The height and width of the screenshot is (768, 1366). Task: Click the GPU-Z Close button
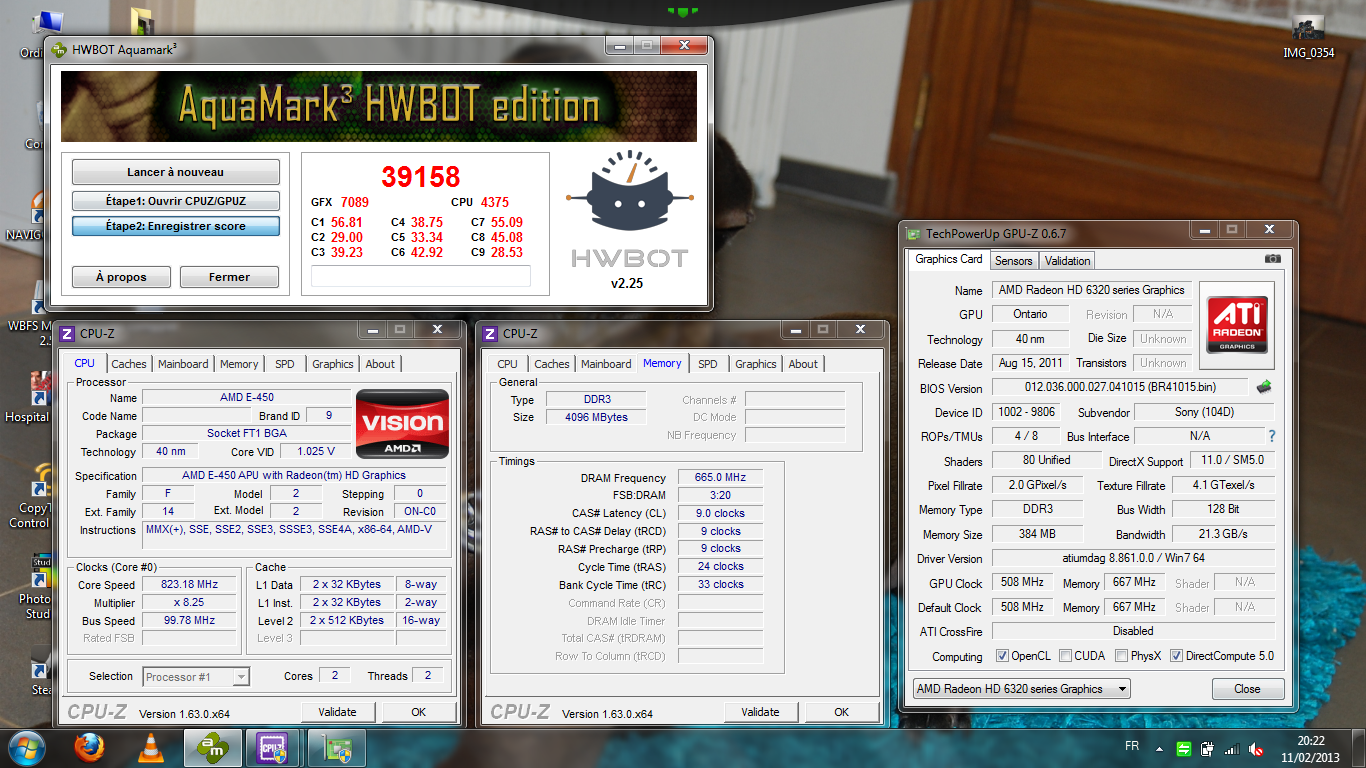(x=1247, y=689)
